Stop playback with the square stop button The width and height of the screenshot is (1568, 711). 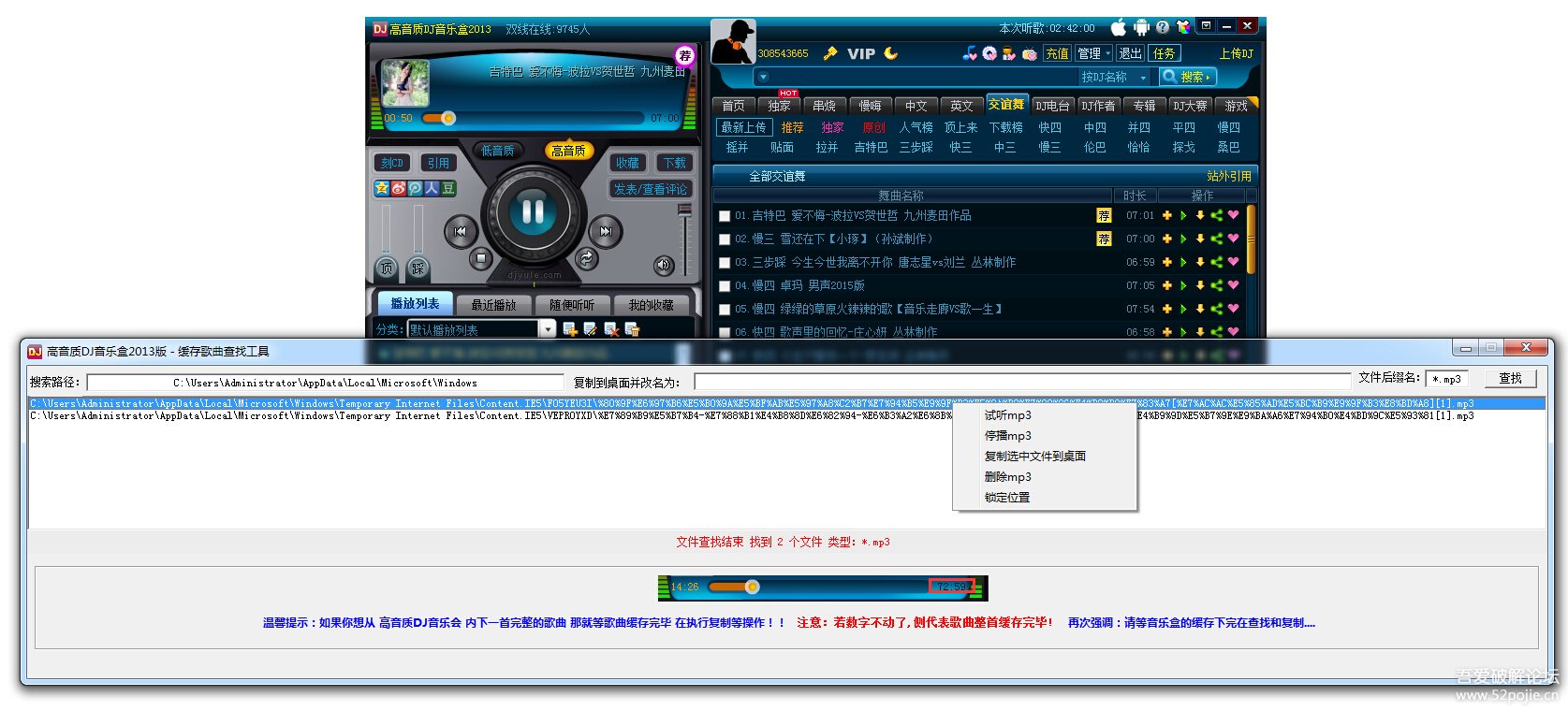[480, 257]
